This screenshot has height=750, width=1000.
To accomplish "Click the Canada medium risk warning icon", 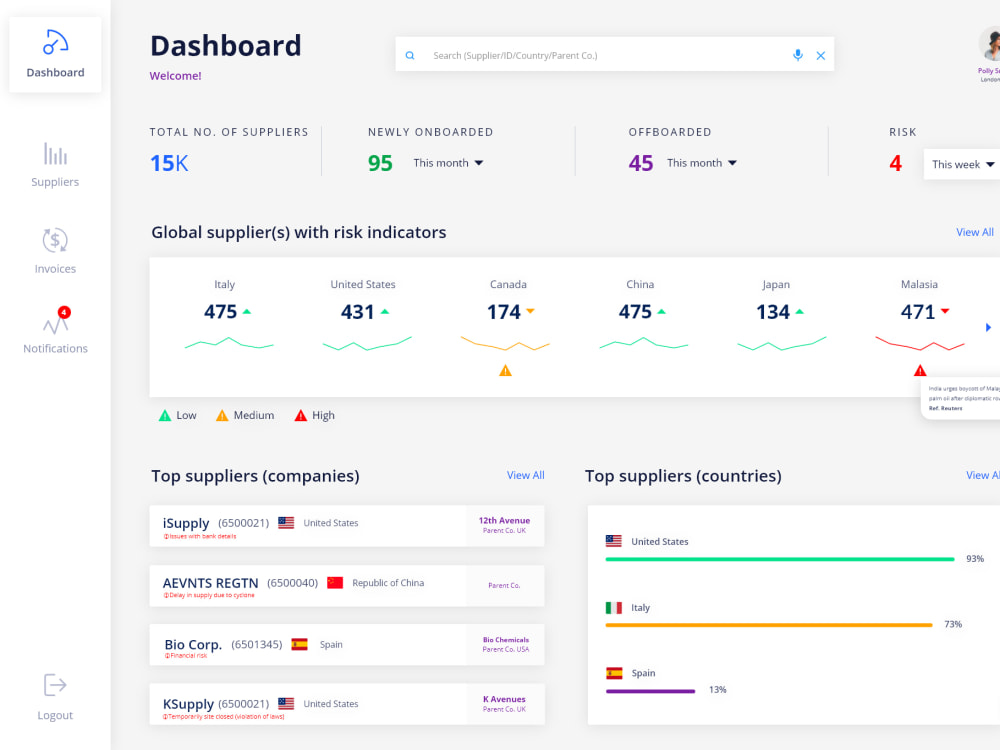I will 505,370.
